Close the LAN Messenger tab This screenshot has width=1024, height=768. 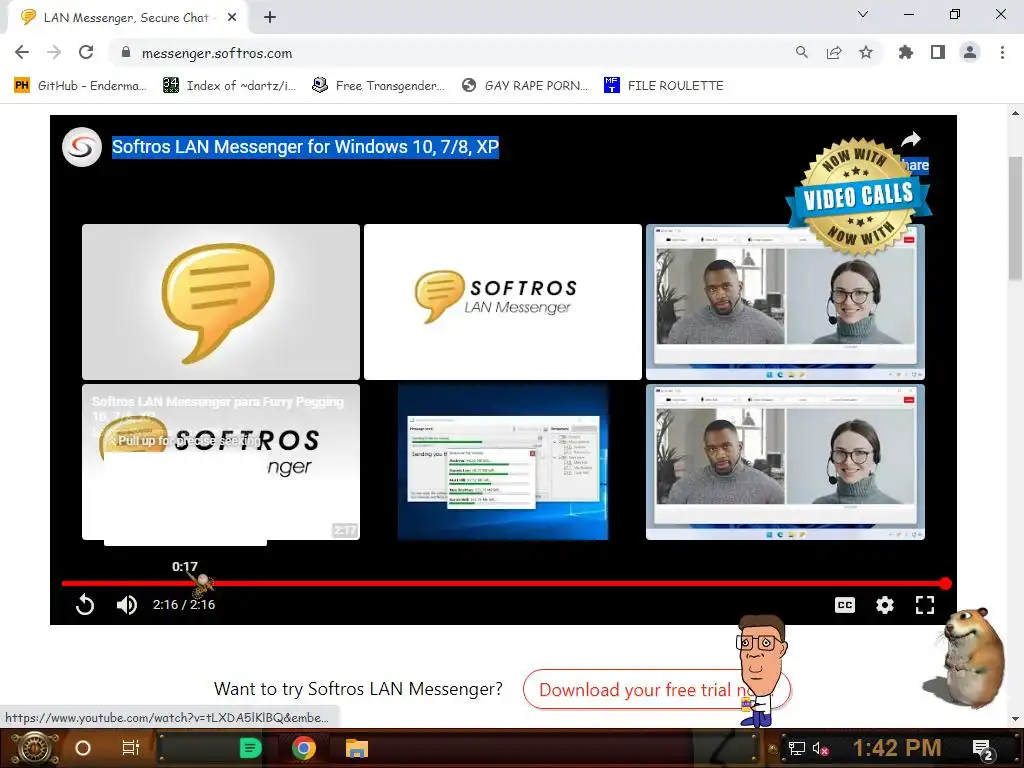coord(232,18)
